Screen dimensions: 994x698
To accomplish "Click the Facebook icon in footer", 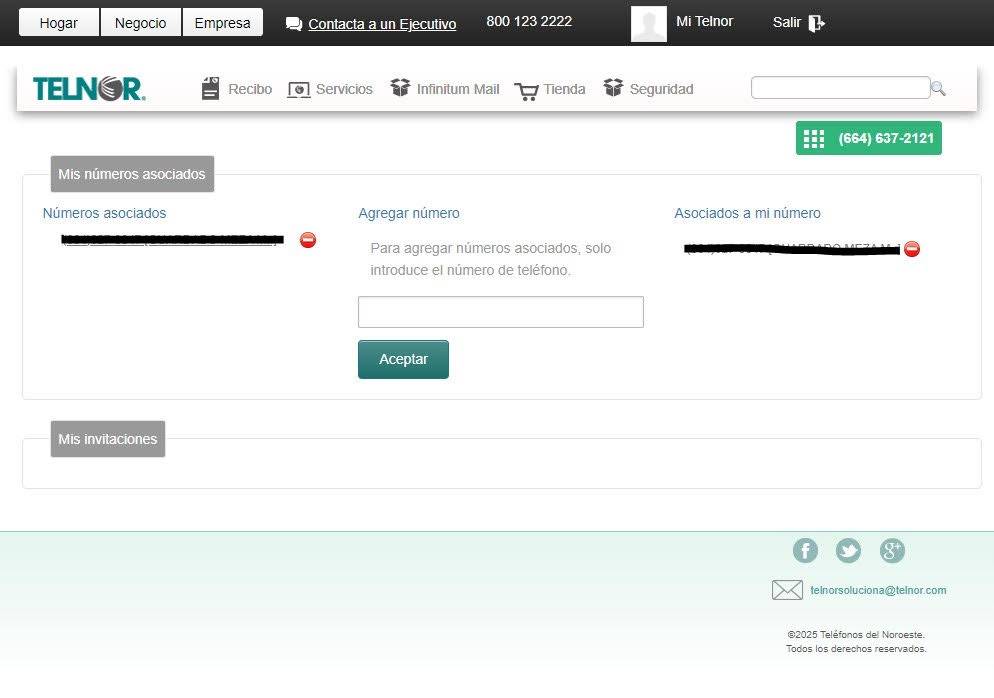I will pyautogui.click(x=805, y=551).
